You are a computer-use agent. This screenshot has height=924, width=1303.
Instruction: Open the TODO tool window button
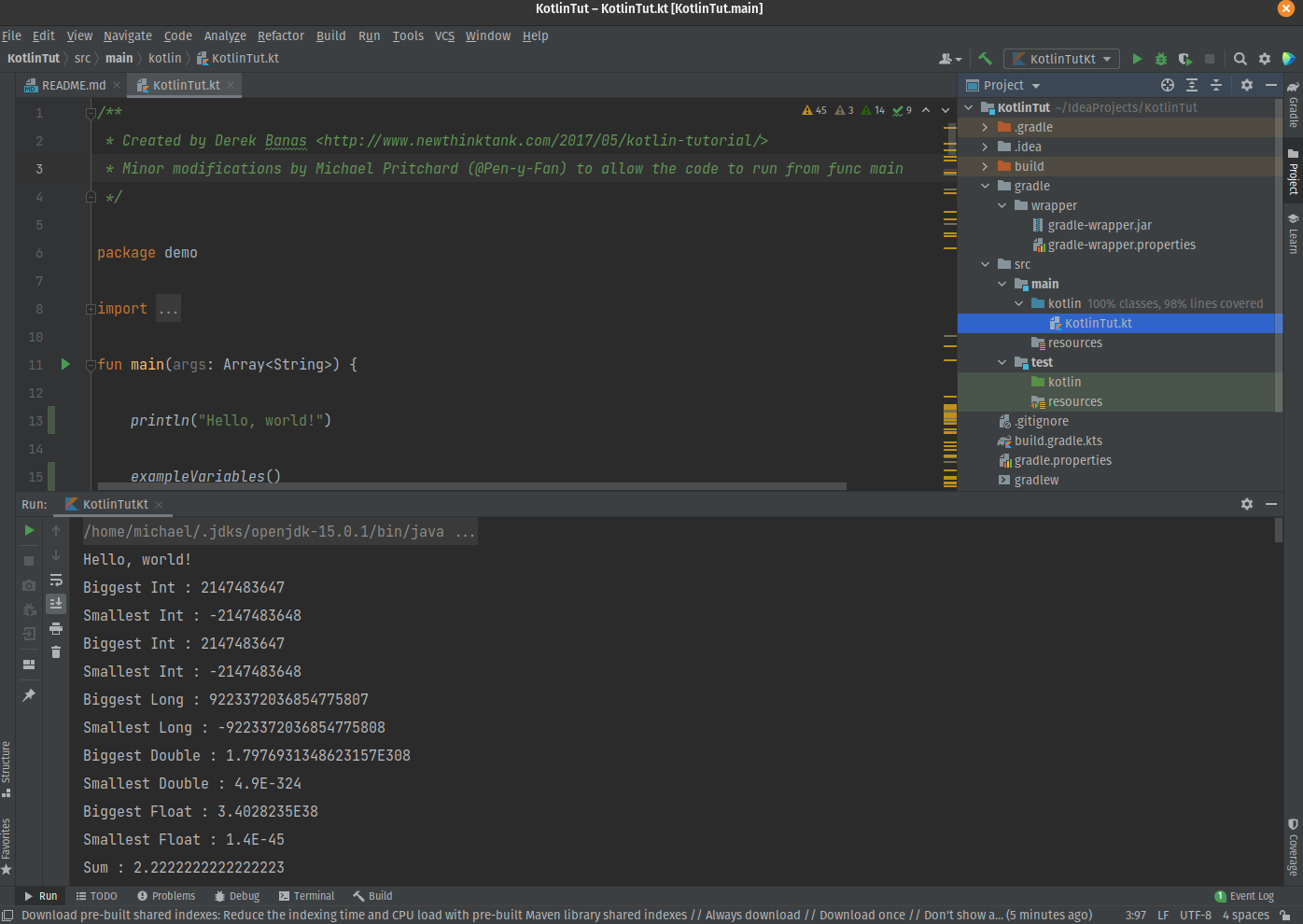click(x=96, y=896)
